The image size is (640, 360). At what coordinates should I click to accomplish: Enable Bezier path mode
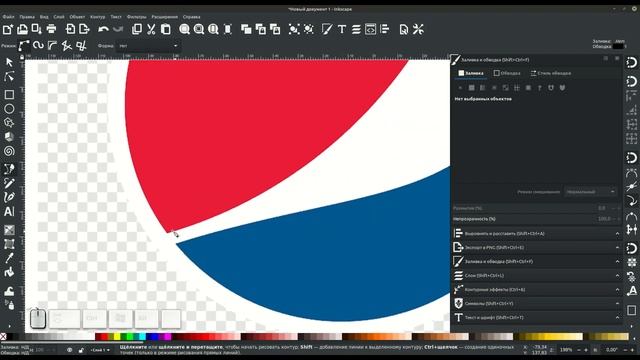24,46
